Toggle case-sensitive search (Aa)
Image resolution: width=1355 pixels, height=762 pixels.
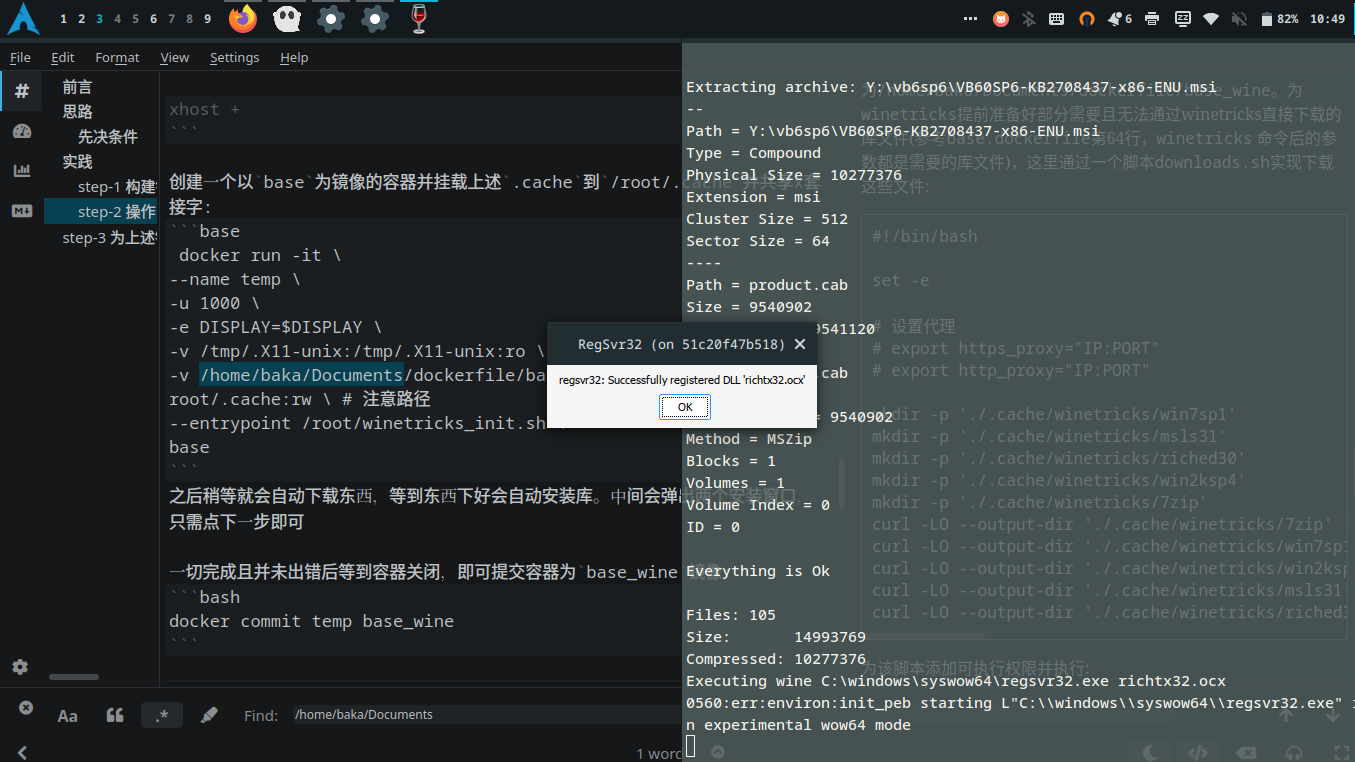(x=67, y=715)
